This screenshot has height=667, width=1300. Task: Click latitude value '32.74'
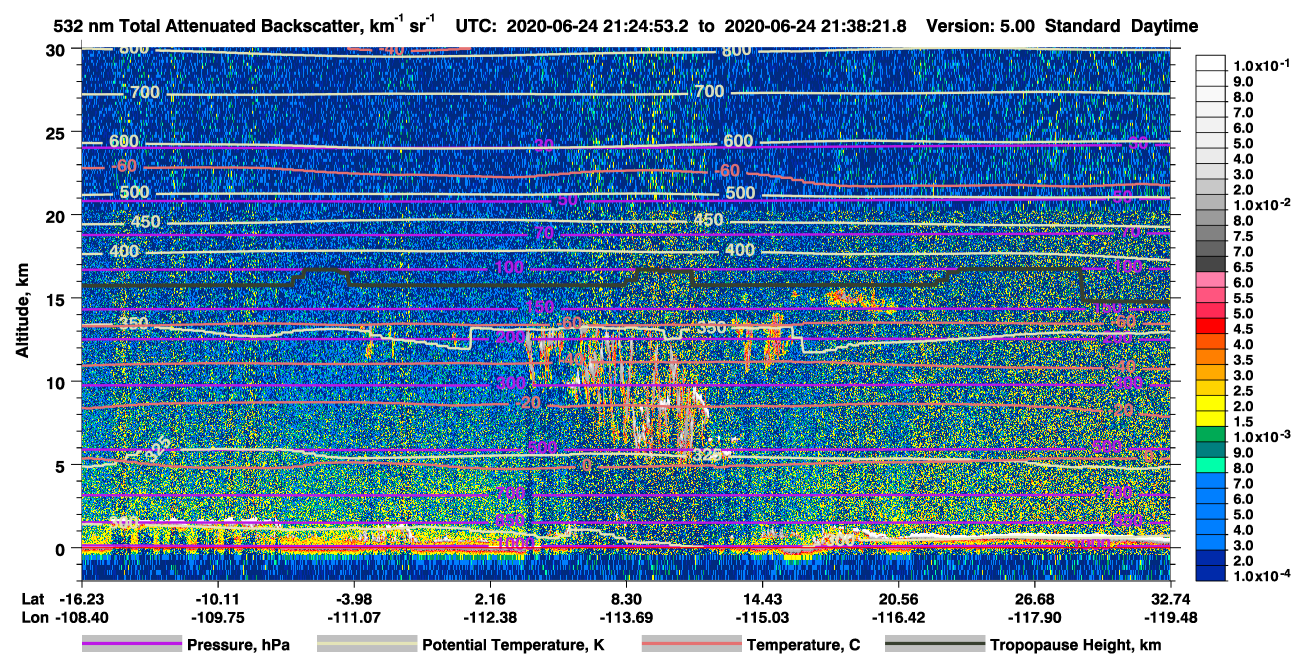[x=1171, y=598]
